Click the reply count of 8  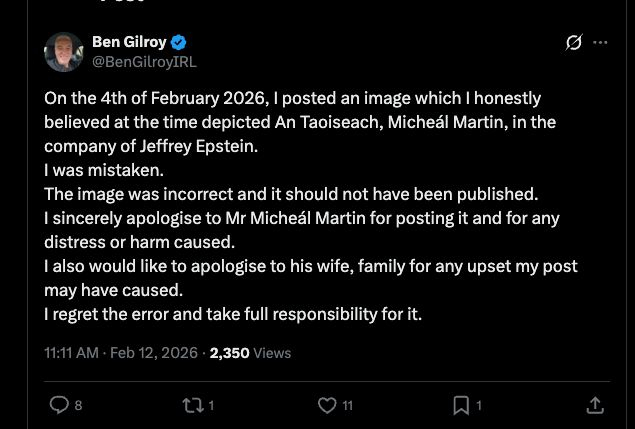79,406
